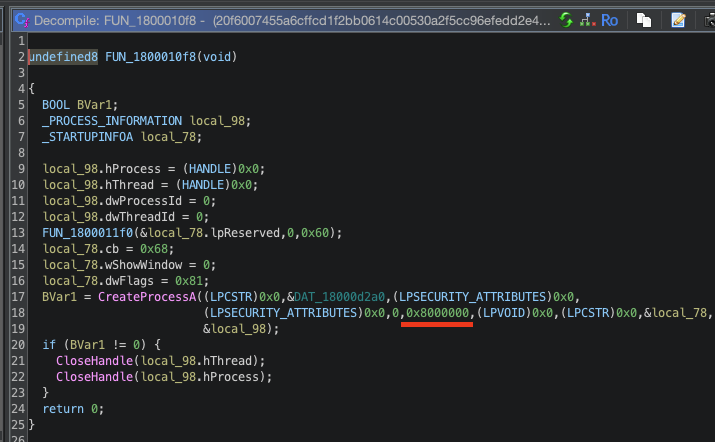715x442 pixels.
Task: Click the LPVOID cast
Action: tap(504, 312)
